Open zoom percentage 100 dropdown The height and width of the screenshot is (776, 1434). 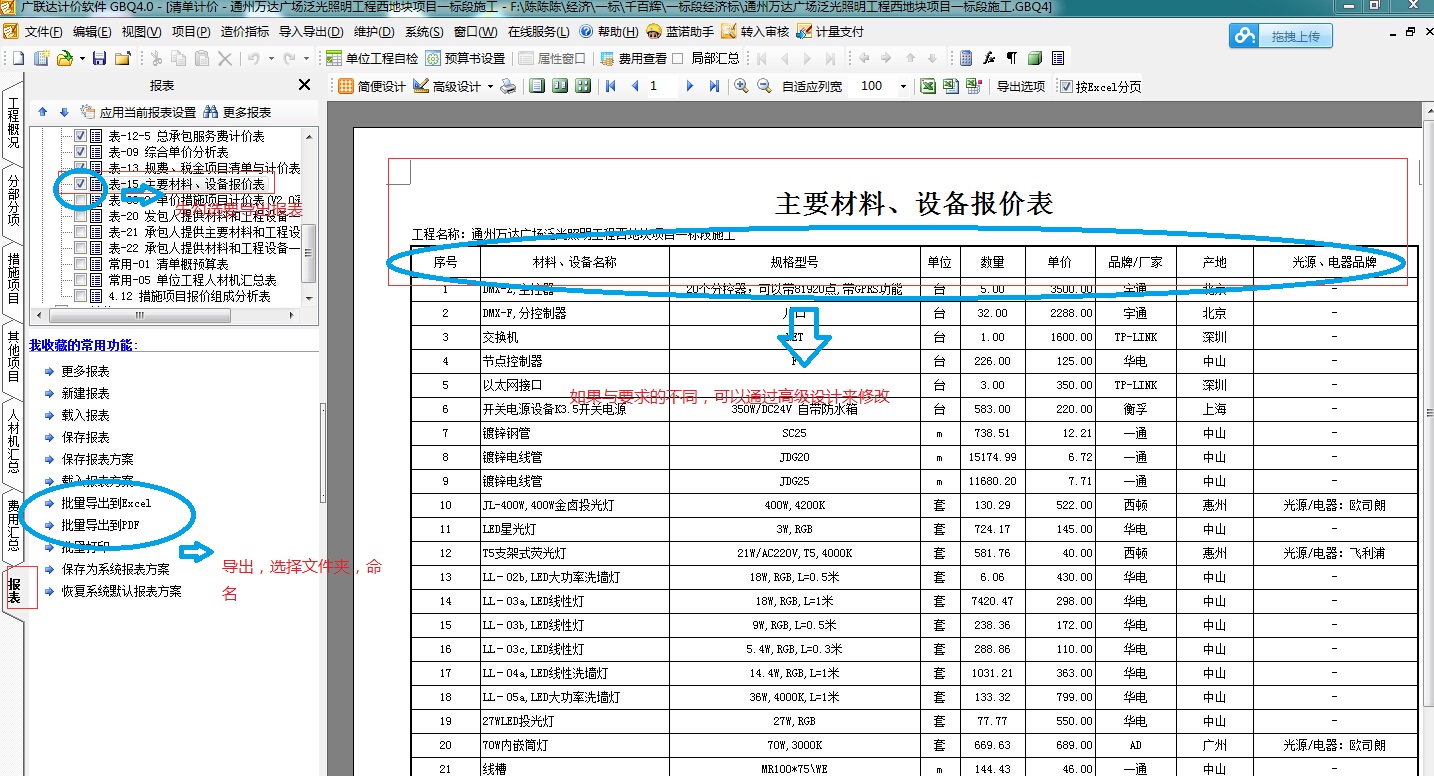pos(903,86)
